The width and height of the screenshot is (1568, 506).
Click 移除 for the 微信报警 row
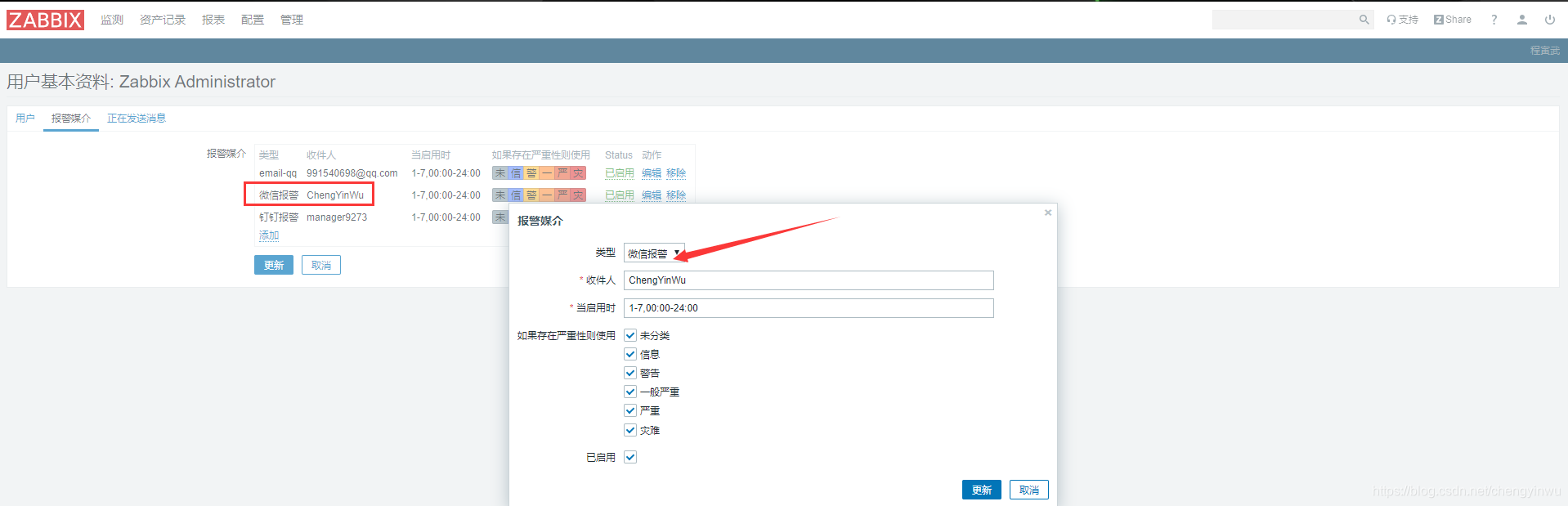pos(676,195)
